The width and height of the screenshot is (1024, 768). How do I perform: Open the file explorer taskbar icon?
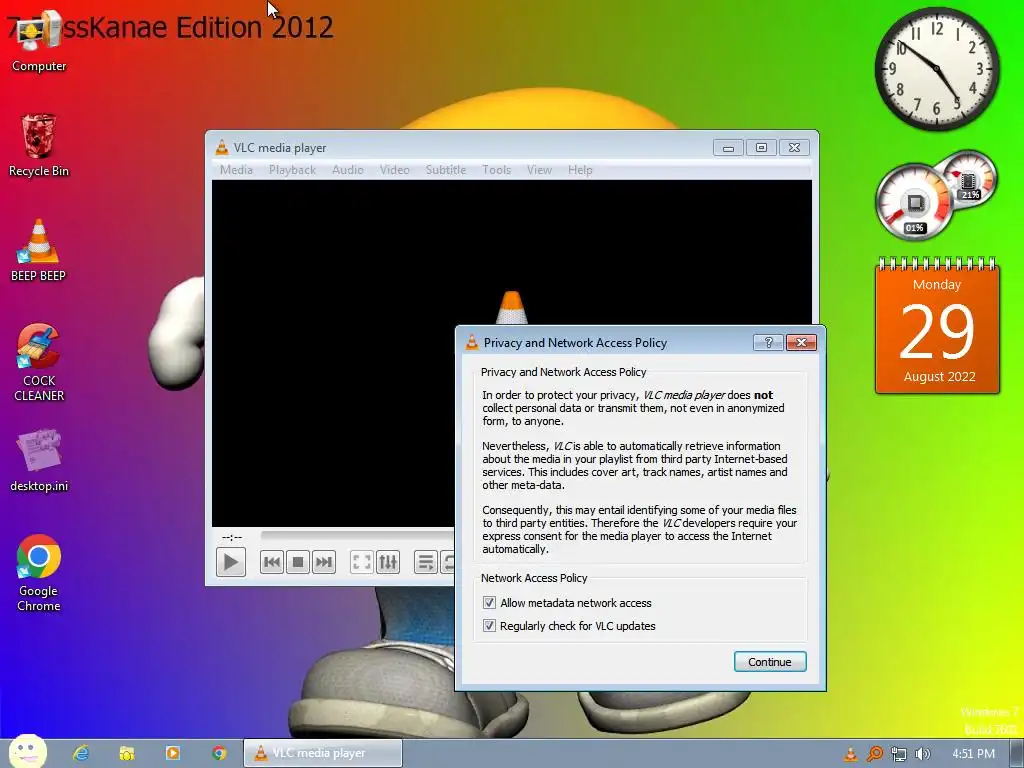[127, 753]
